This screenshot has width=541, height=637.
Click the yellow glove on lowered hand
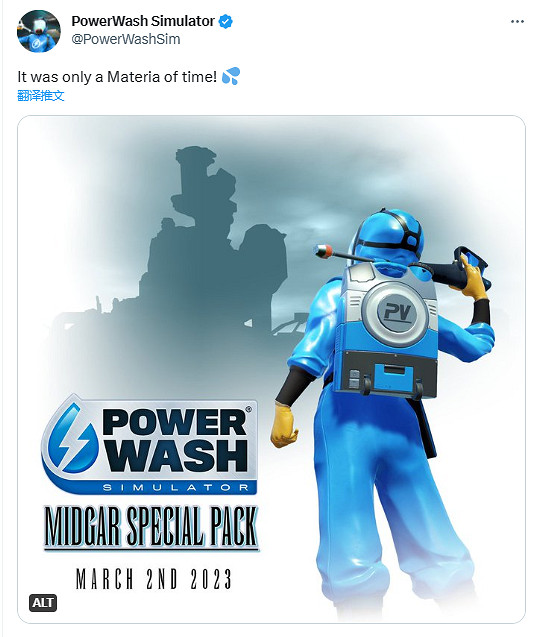point(284,426)
